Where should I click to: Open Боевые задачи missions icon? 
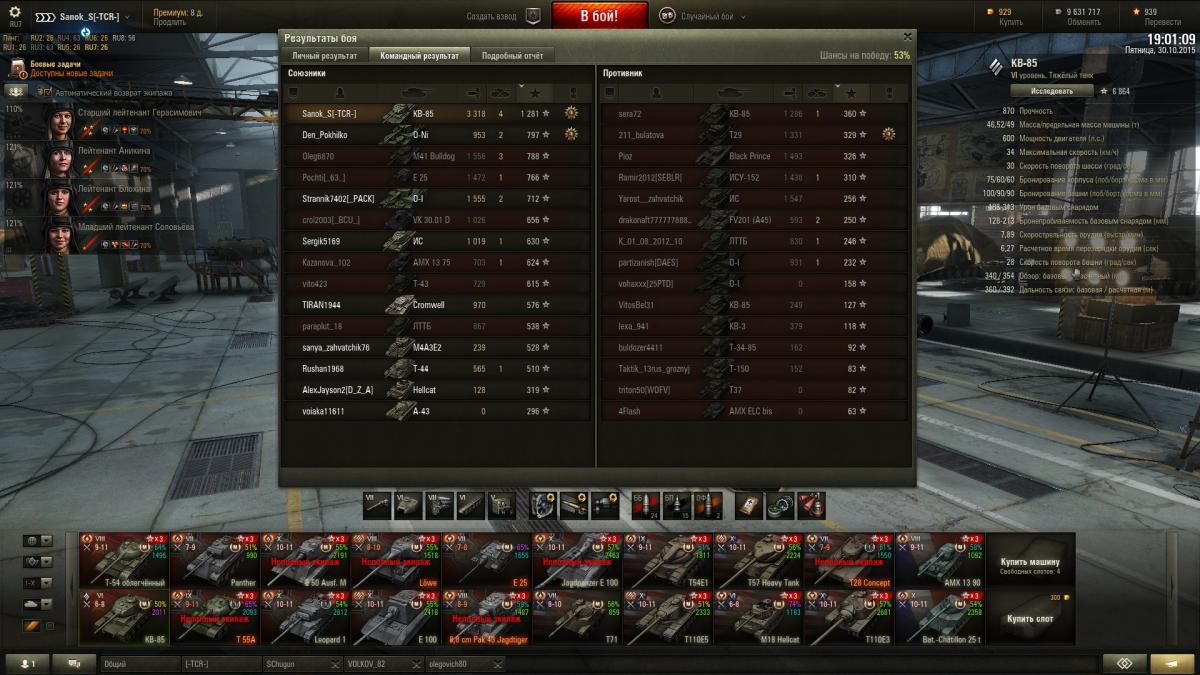pyautogui.click(x=18, y=69)
